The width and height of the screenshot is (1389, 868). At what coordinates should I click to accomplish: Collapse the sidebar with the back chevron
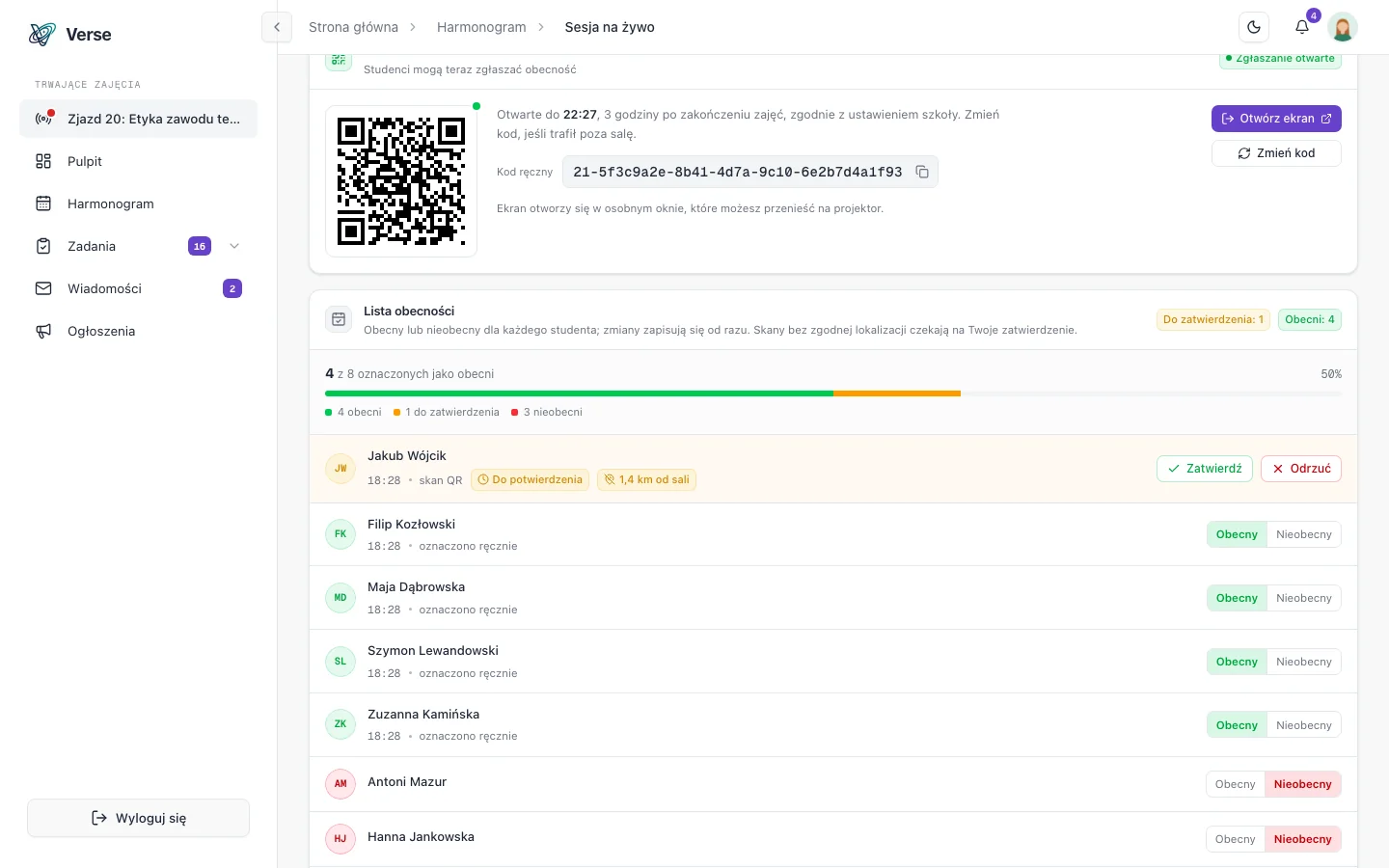[x=277, y=27]
